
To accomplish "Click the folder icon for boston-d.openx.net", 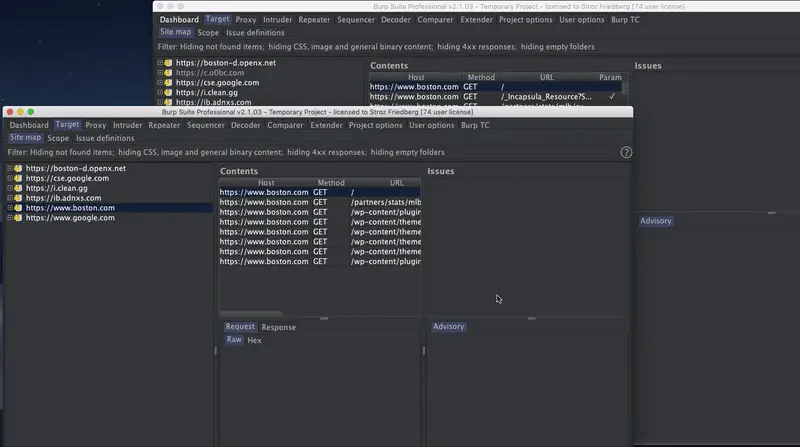I will tap(18, 168).
